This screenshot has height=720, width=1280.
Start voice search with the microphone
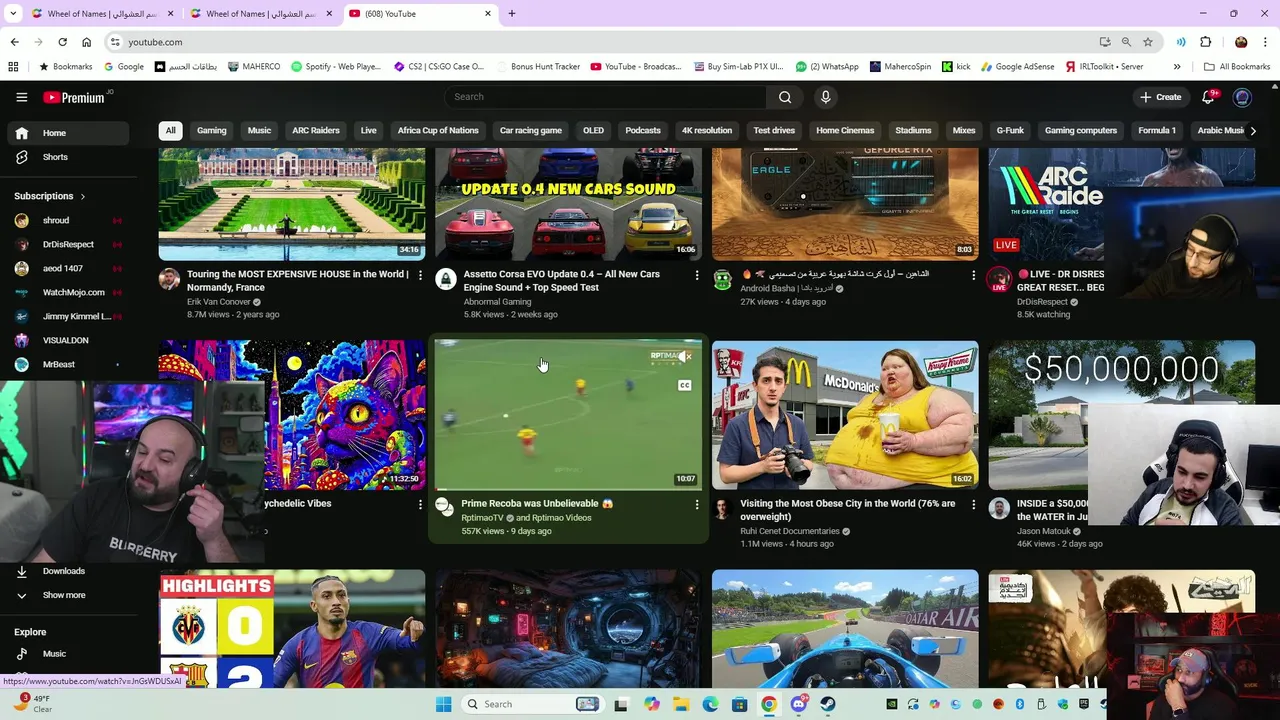point(825,97)
